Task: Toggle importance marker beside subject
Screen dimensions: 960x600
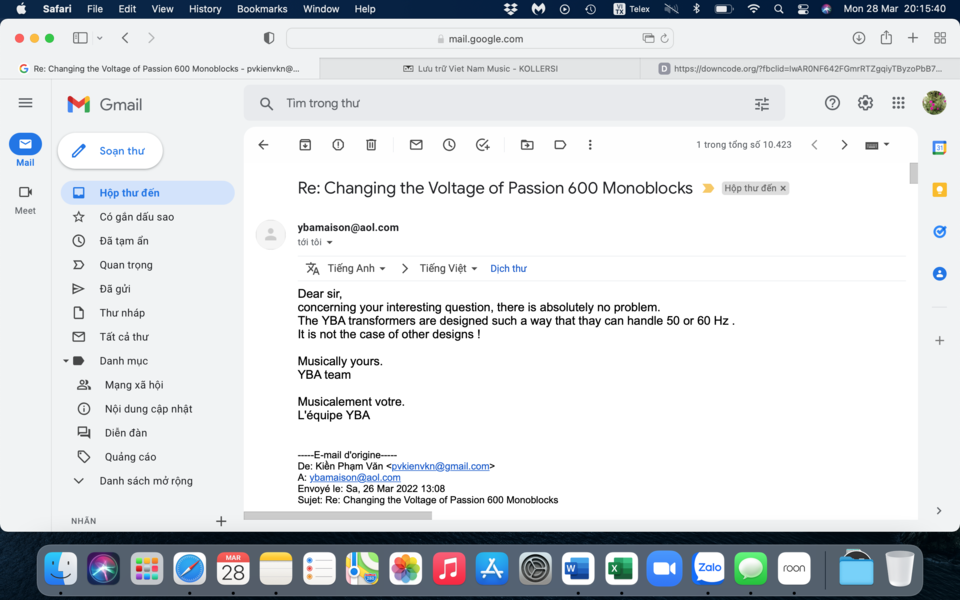Action: tap(708, 188)
